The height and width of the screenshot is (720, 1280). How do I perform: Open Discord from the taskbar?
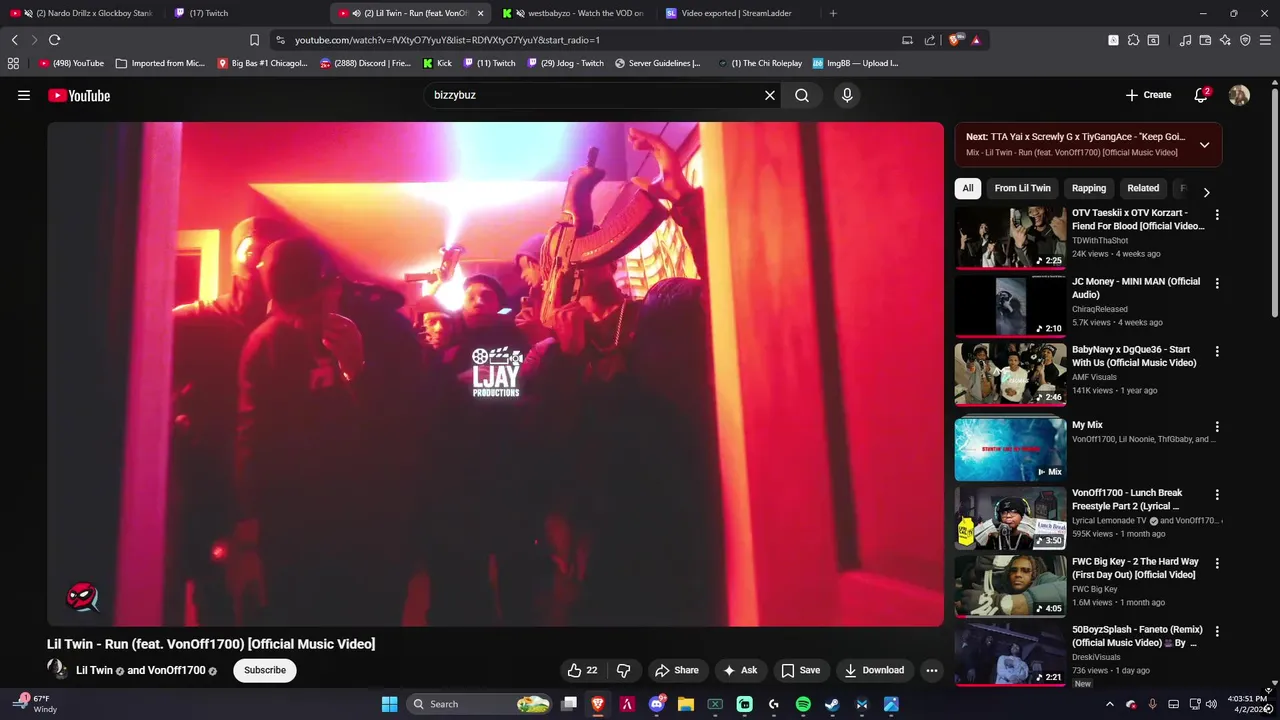657,704
